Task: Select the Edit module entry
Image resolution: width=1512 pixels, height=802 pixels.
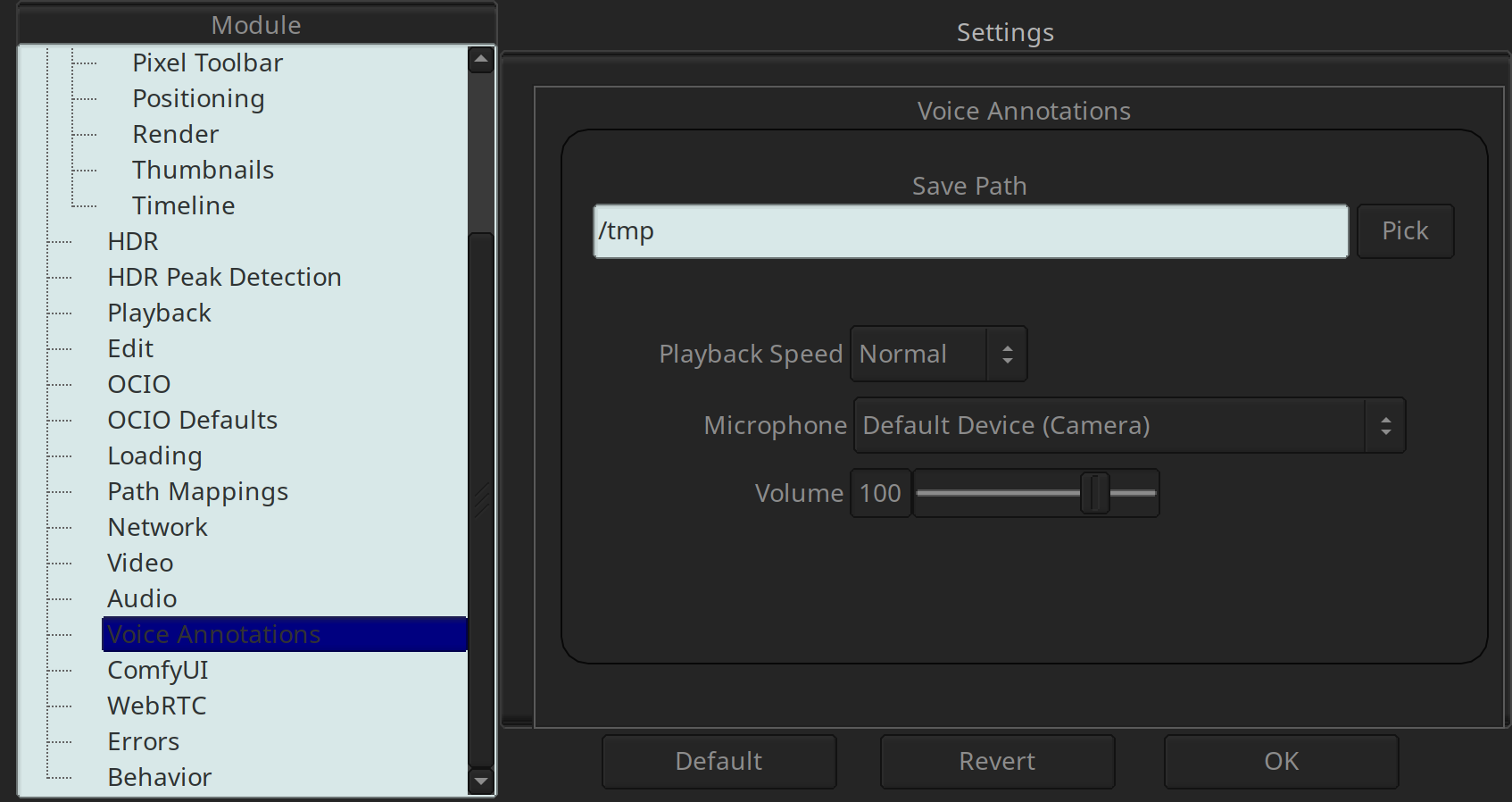Action: click(130, 348)
